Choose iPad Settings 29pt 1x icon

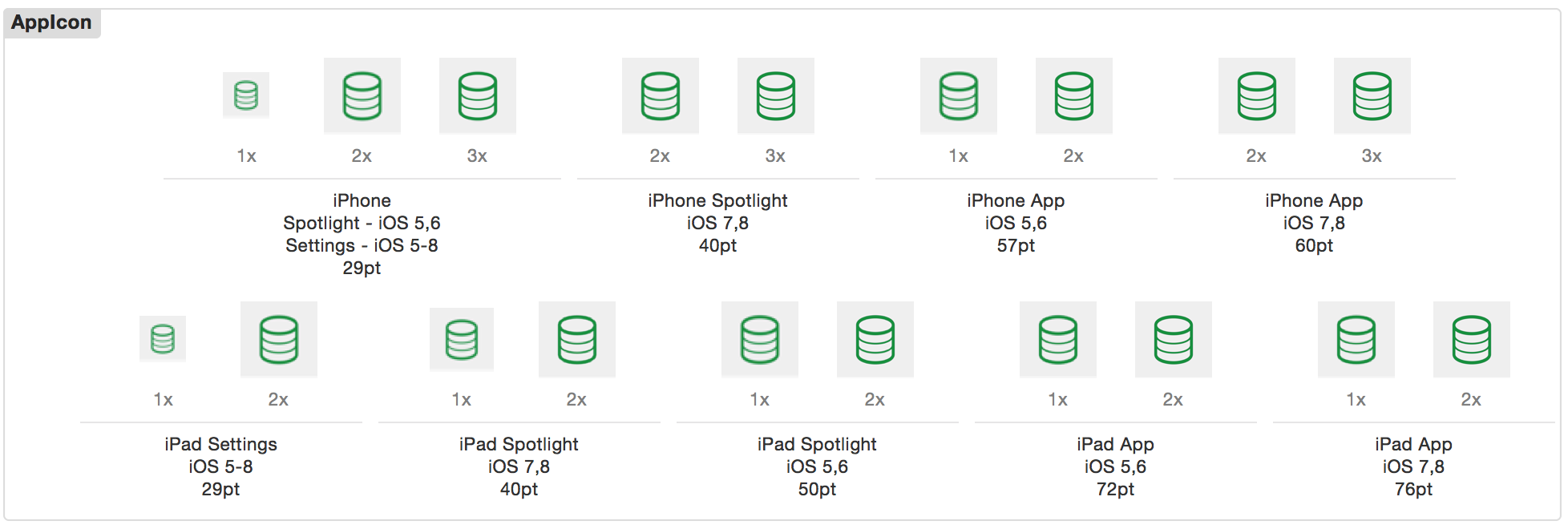click(x=163, y=339)
